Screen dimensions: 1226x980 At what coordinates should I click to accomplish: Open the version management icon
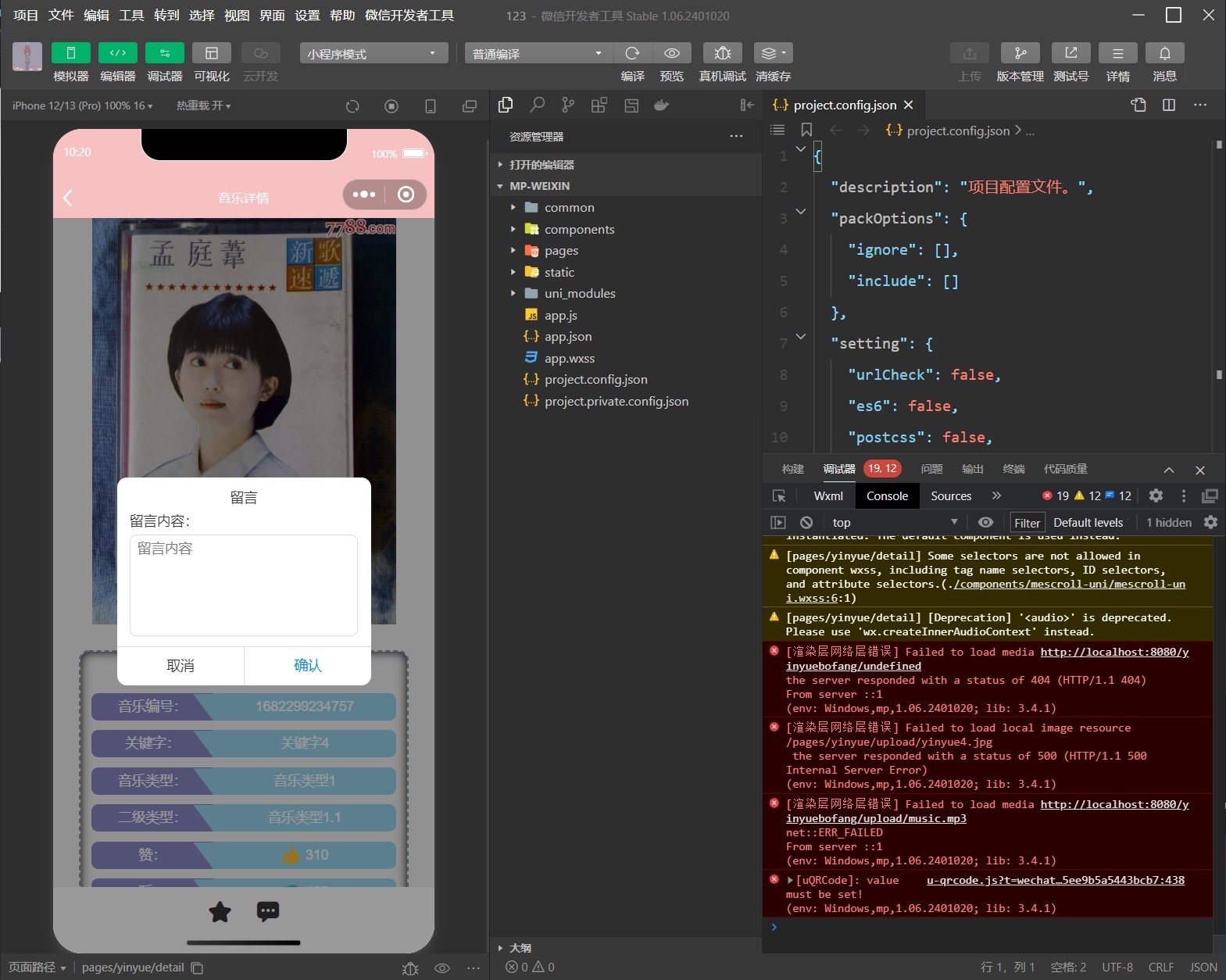pos(1020,53)
